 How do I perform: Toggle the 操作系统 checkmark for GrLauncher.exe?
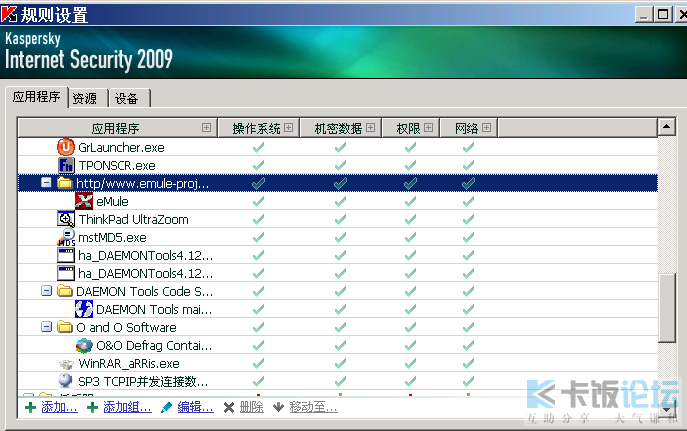pyautogui.click(x=258, y=148)
